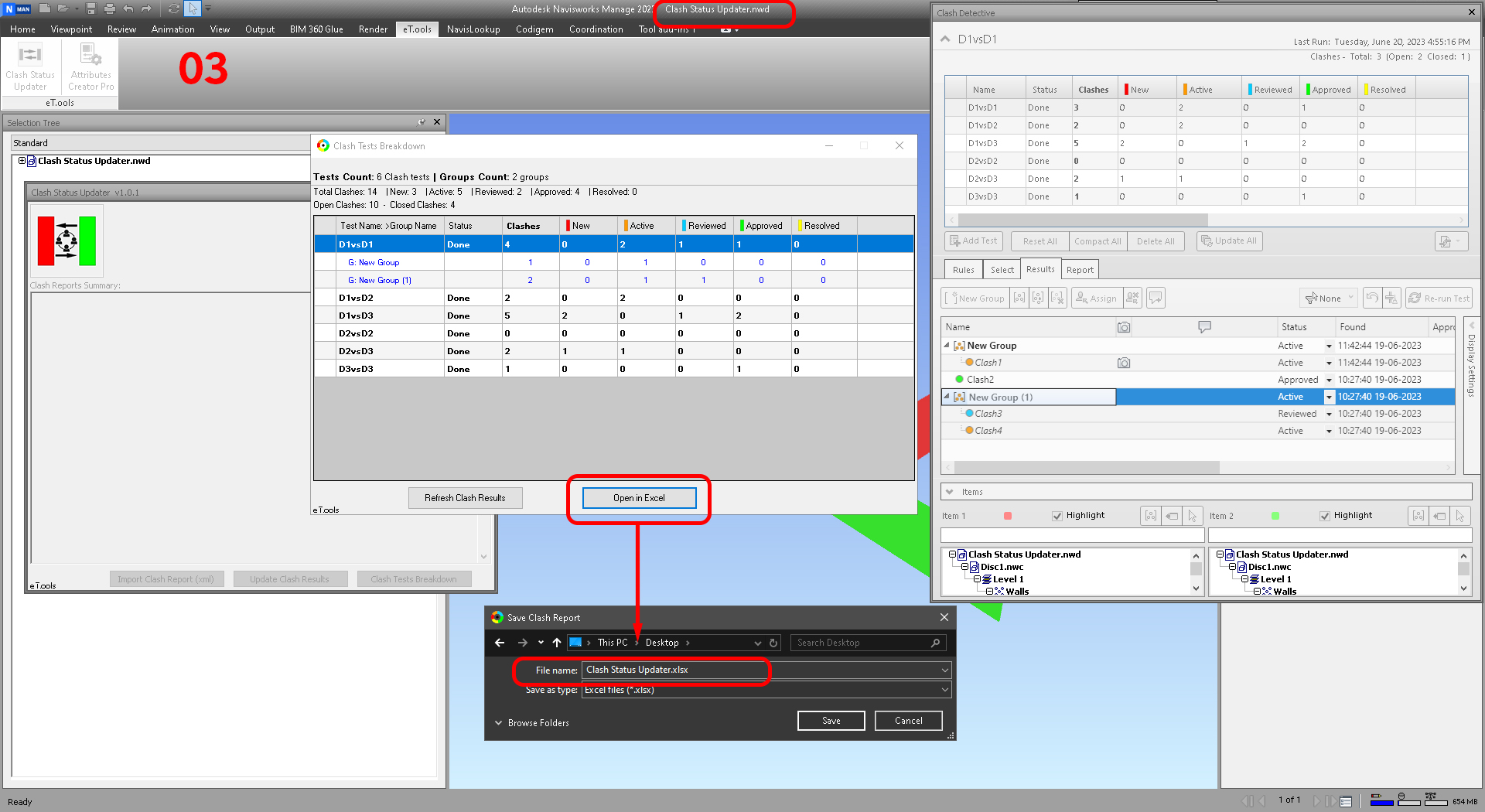Click the Compact icon left of Re-run Test
1485x812 pixels.
click(1391, 299)
